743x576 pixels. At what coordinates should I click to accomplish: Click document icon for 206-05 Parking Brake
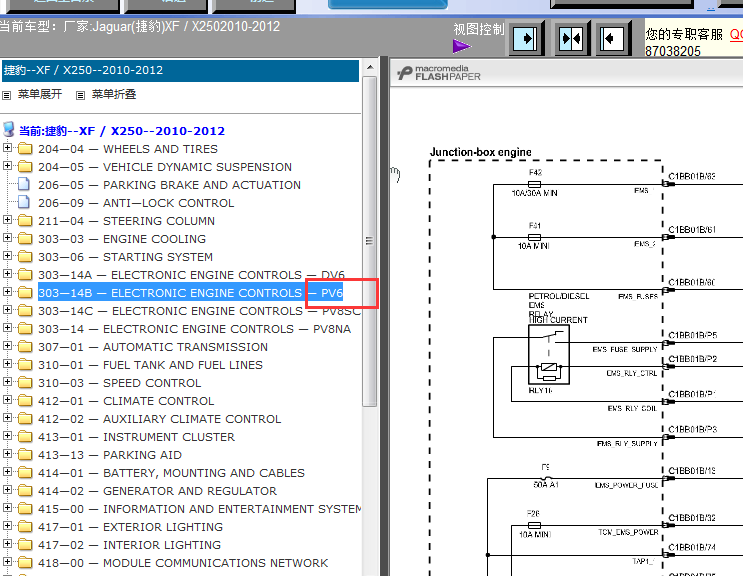24,184
